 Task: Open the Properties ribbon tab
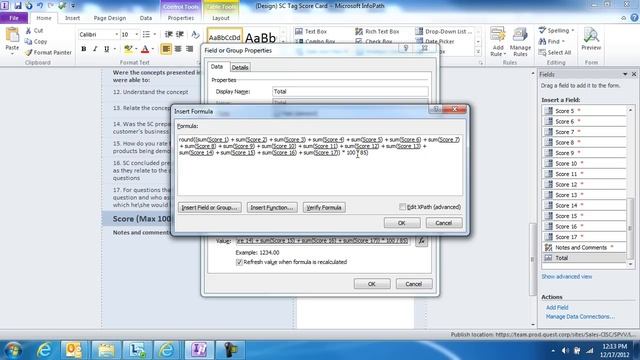point(181,18)
